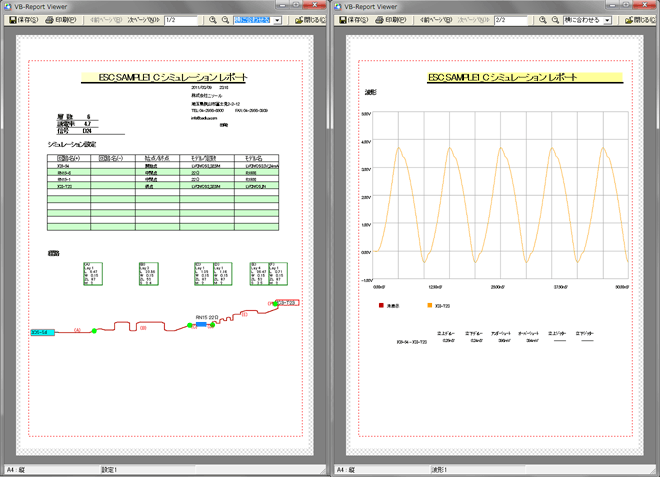Click the report title on the waveform page
660x477 pixels.
(503, 77)
